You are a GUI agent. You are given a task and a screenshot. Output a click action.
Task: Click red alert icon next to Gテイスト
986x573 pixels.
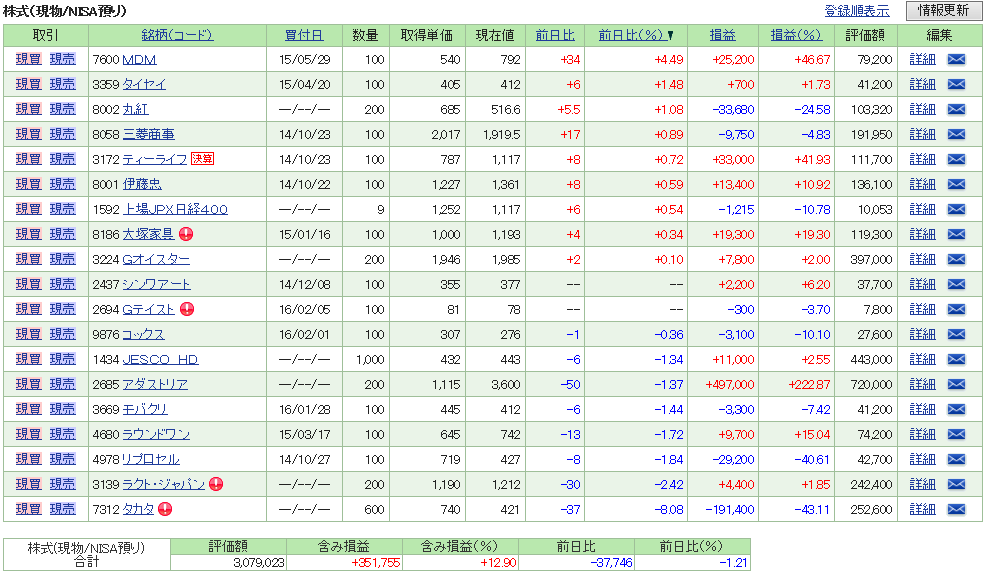(x=187, y=309)
